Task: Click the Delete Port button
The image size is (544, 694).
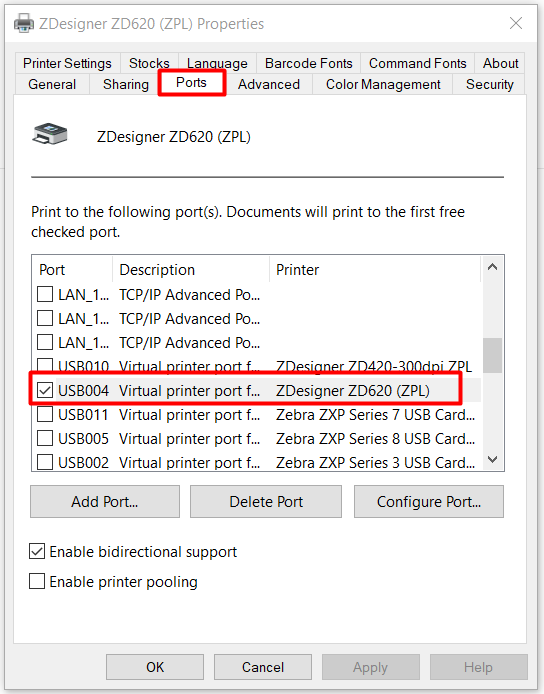Action: pyautogui.click(x=266, y=501)
